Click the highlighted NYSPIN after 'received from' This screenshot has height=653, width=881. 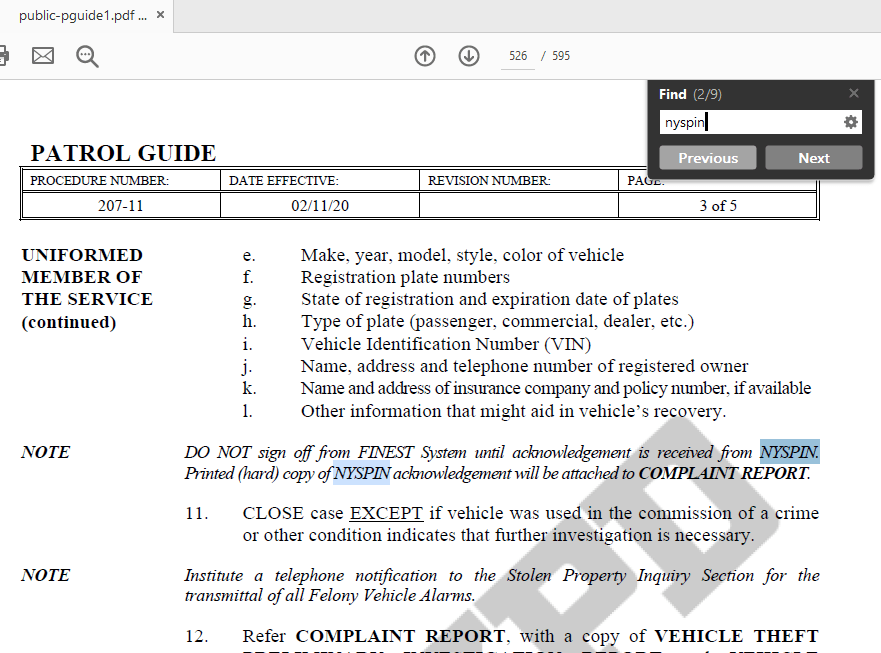click(788, 452)
